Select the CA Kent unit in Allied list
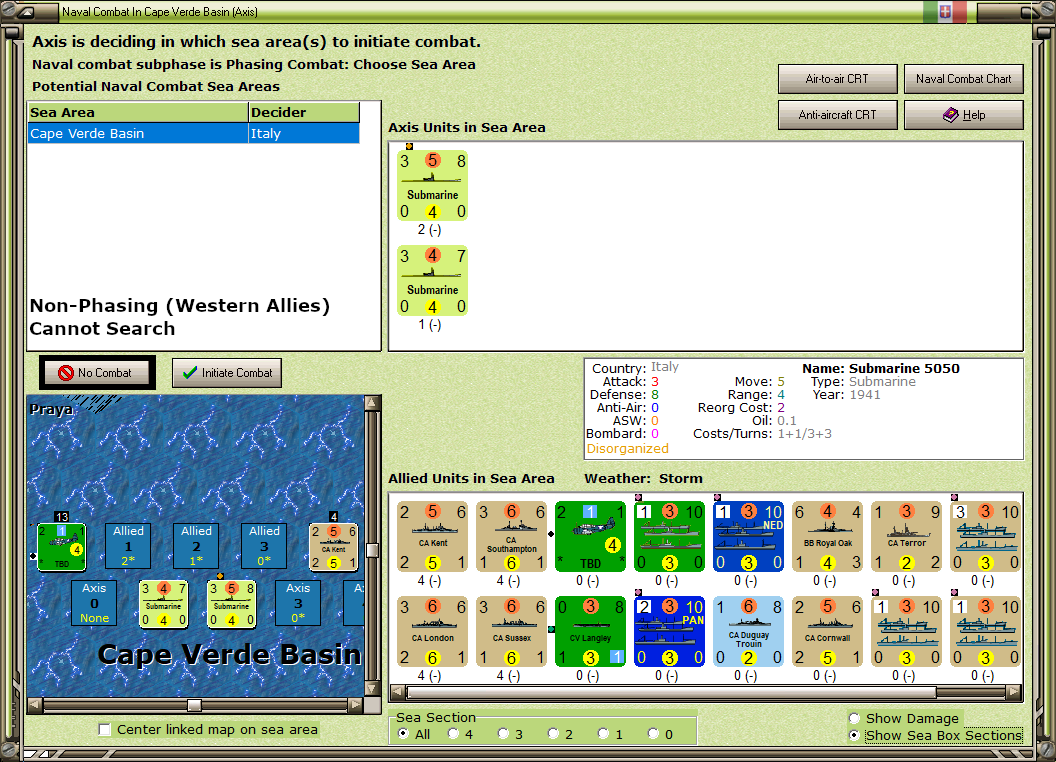 pyautogui.click(x=432, y=536)
